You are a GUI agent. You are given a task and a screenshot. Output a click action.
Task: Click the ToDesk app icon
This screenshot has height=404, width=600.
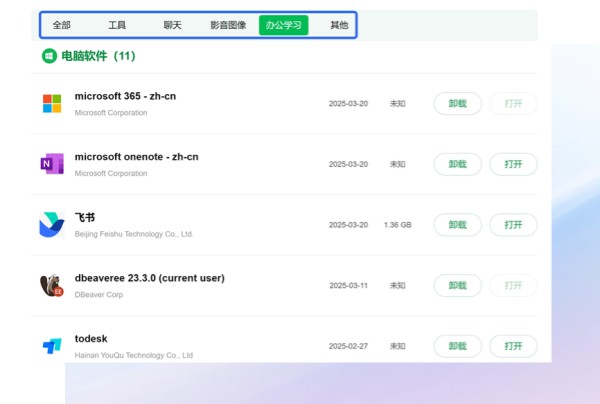pyautogui.click(x=52, y=346)
